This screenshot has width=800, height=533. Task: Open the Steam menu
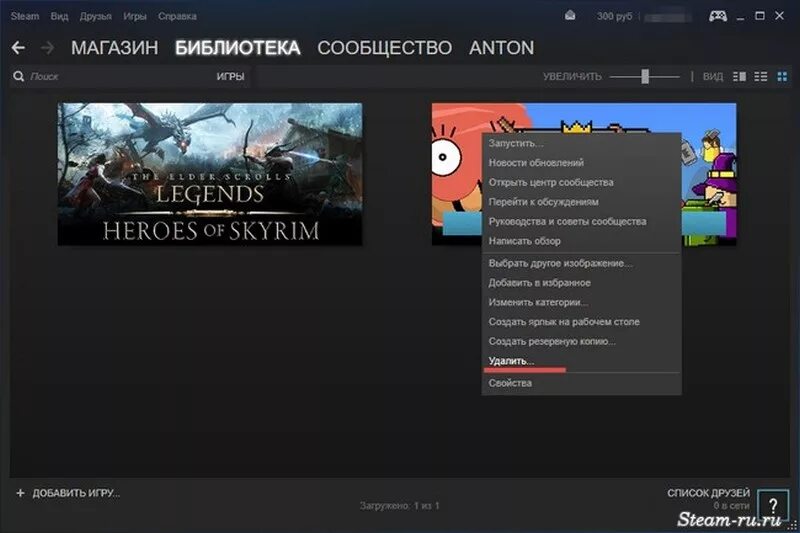[x=24, y=16]
